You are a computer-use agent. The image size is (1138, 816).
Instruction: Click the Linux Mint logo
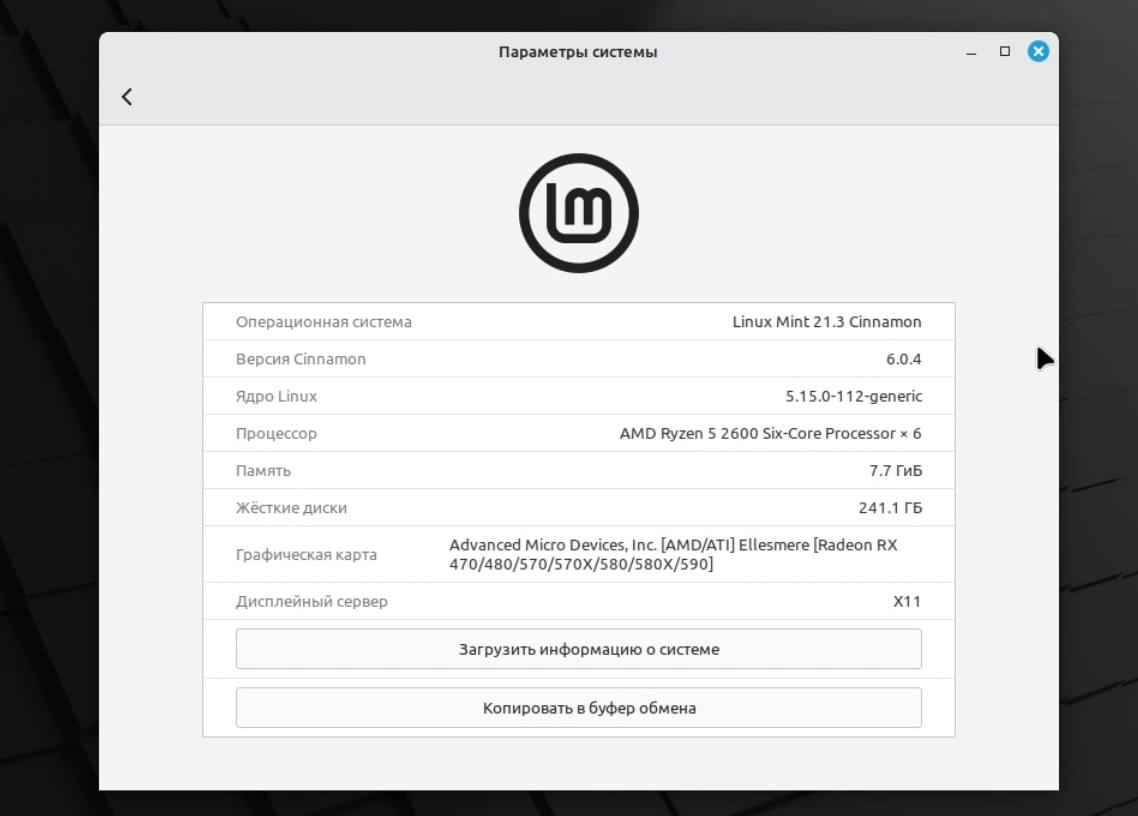coord(578,213)
